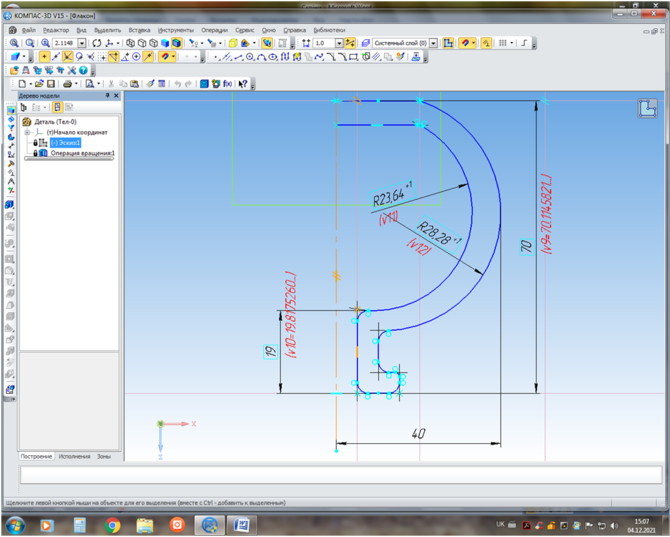The height and width of the screenshot is (537, 670).
Task: Open the view orientation dropdown arrow
Action: coord(118,43)
